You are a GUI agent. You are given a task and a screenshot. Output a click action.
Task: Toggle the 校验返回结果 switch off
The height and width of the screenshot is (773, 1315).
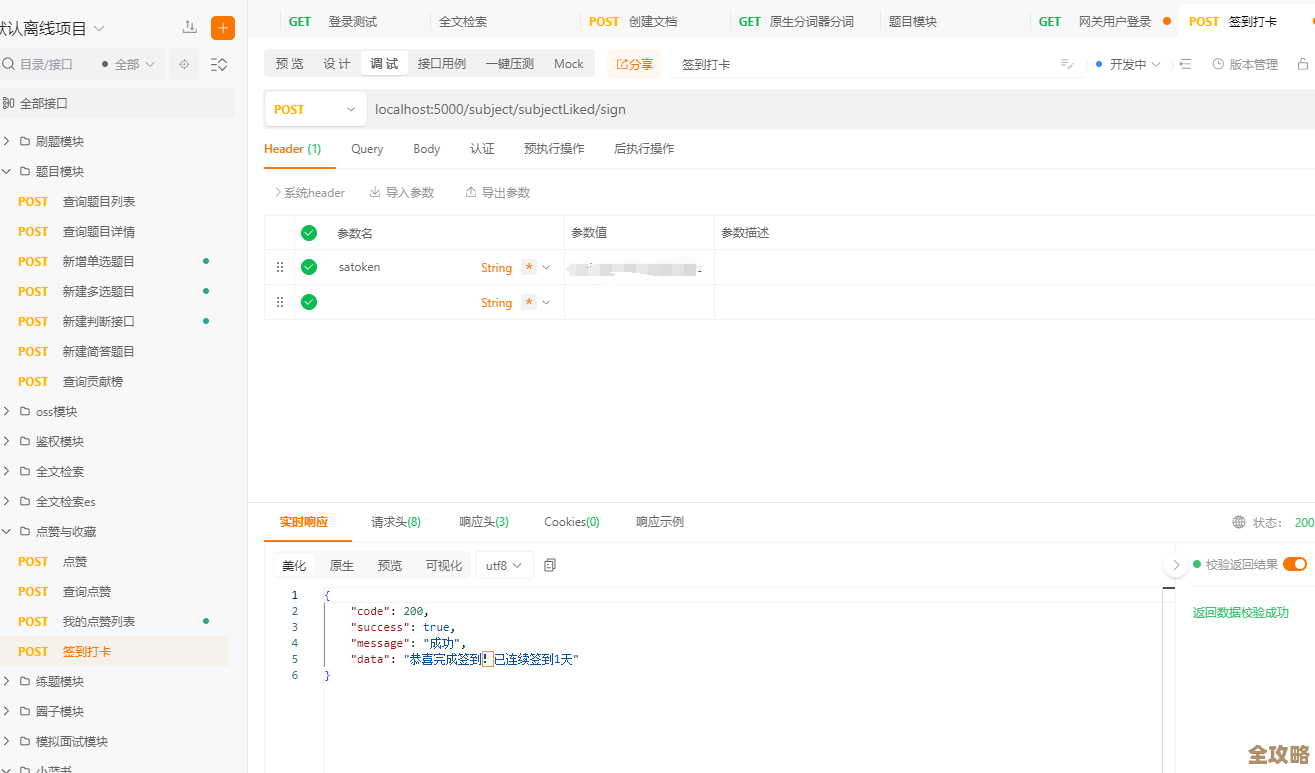click(x=1296, y=564)
